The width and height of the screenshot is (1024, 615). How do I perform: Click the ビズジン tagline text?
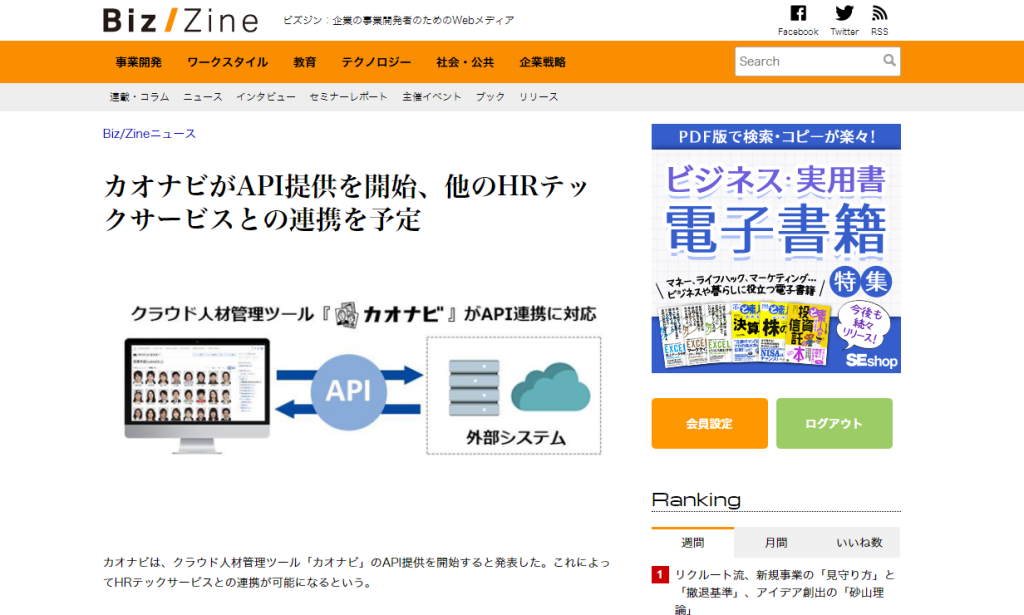pos(398,20)
